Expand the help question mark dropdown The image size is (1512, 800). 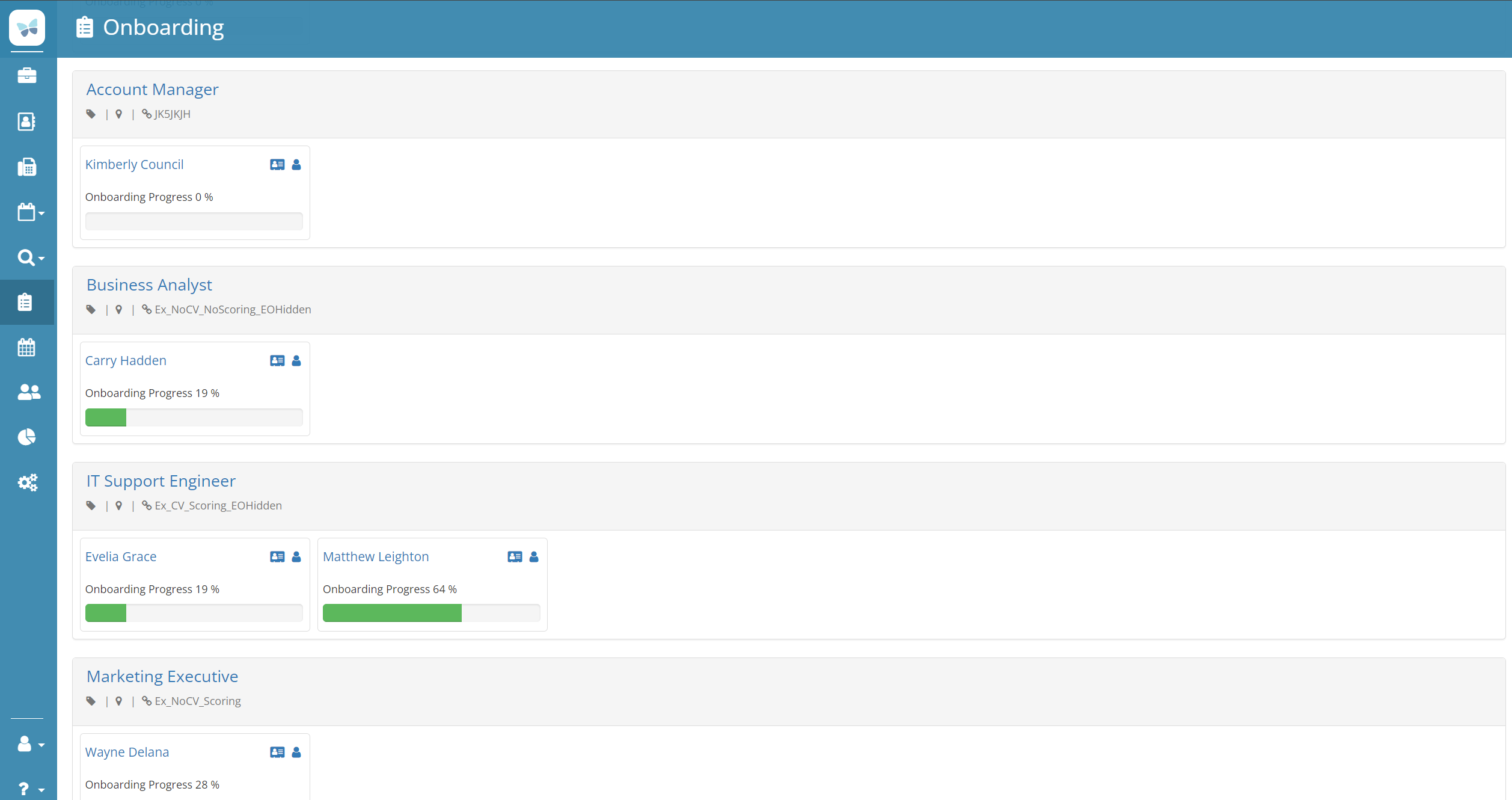30,789
